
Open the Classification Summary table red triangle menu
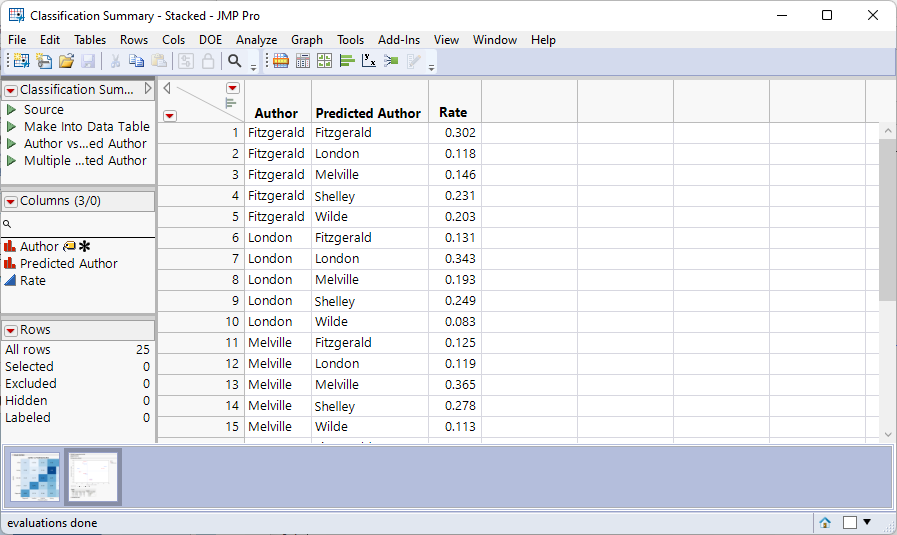tap(11, 90)
